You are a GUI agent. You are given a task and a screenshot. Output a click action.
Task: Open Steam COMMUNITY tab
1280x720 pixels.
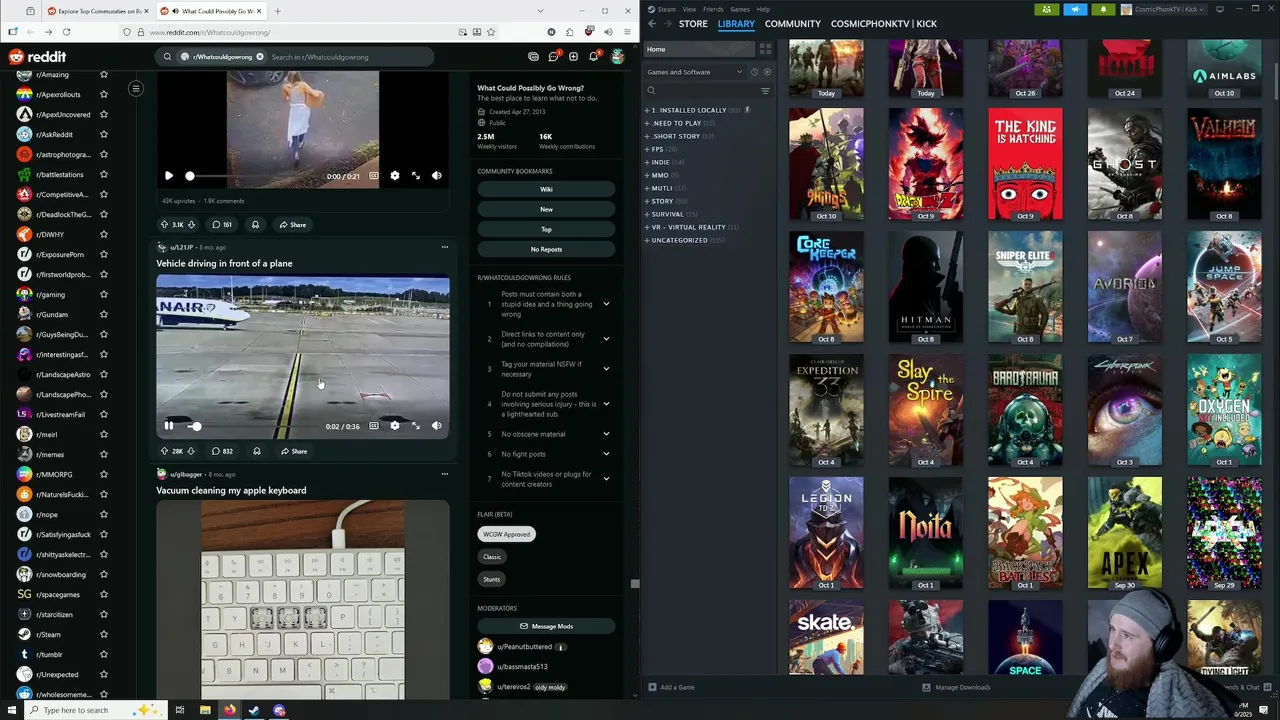793,23
